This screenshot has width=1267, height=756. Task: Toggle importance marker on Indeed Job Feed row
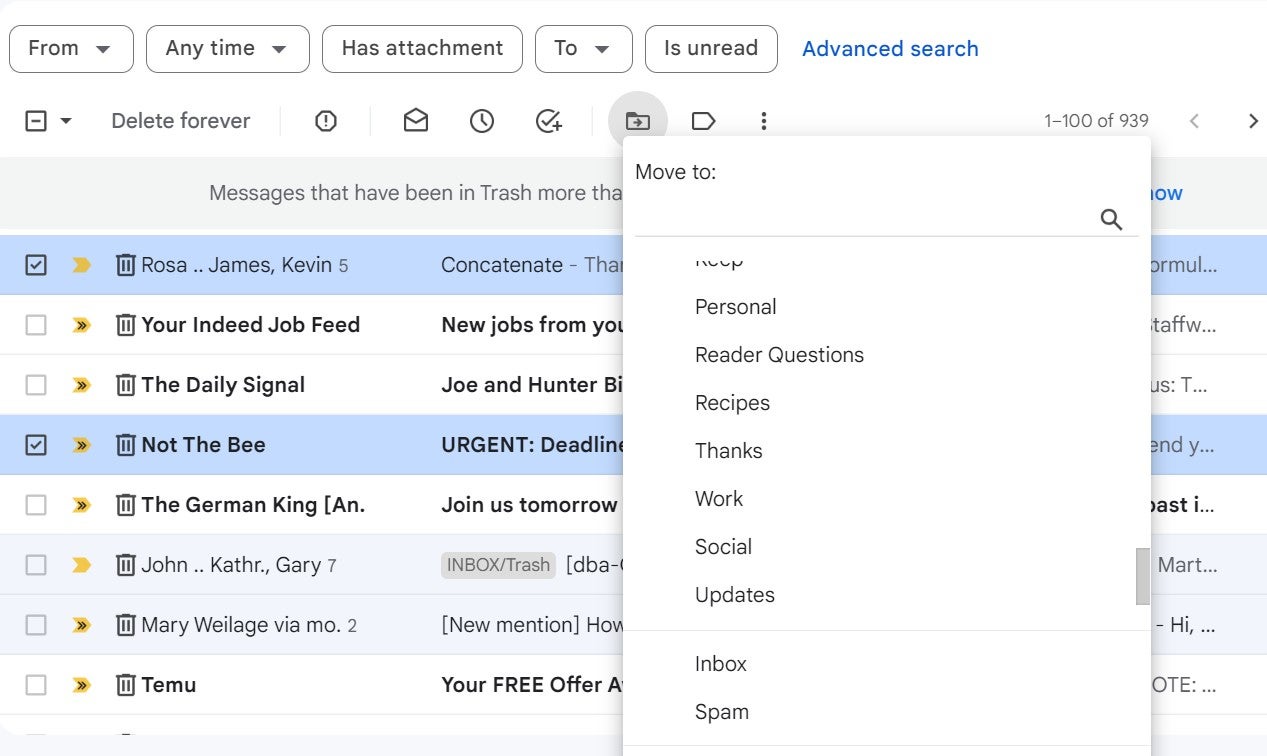pyautogui.click(x=81, y=325)
